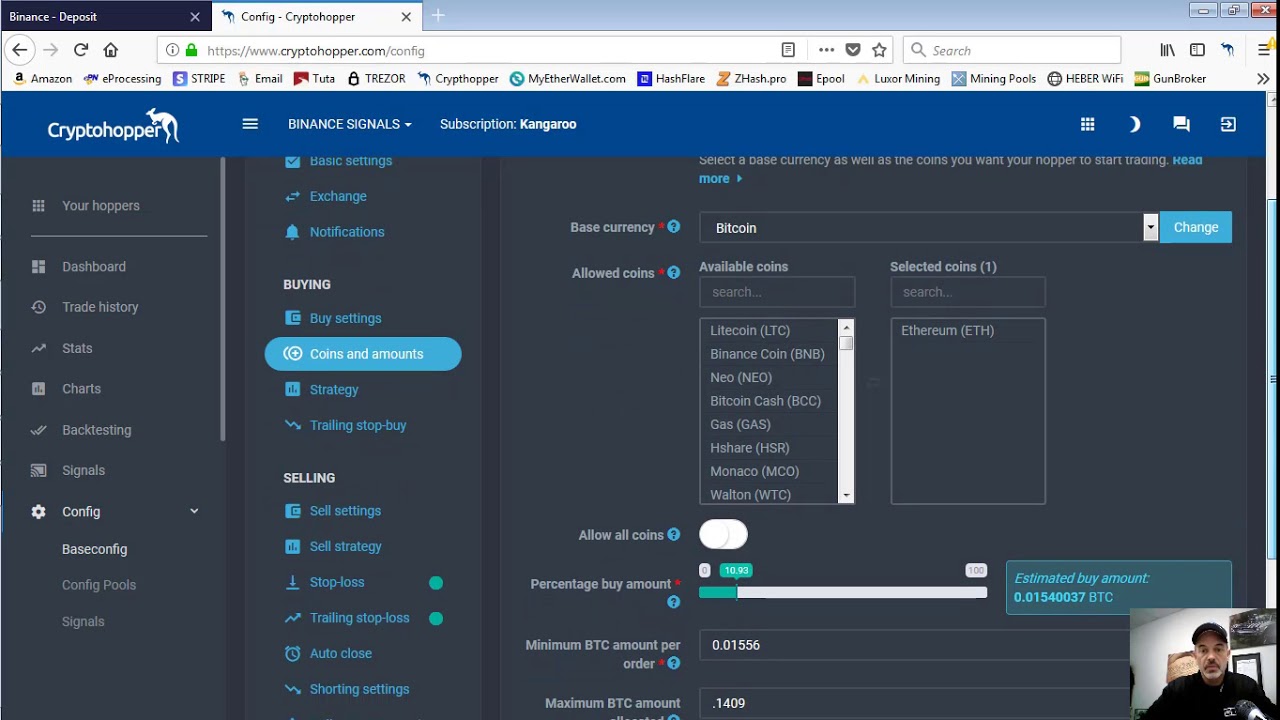The image size is (1280, 720).
Task: Select Baseconfig submenu item
Action: pyautogui.click(x=95, y=549)
